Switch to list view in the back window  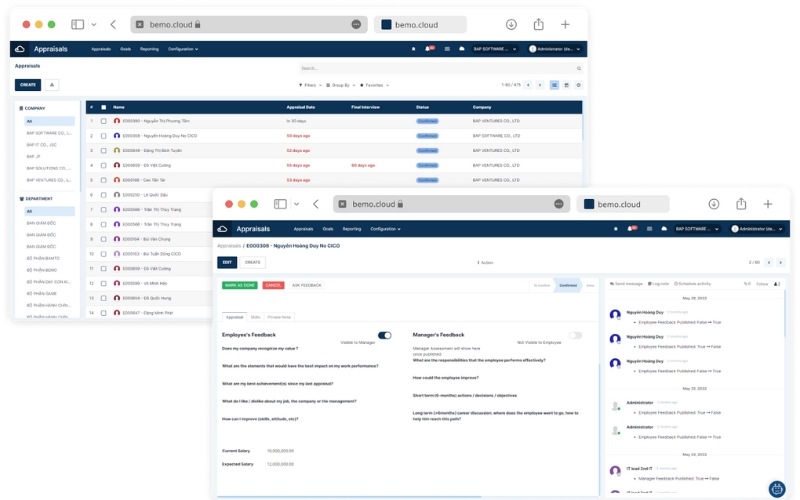(x=554, y=85)
